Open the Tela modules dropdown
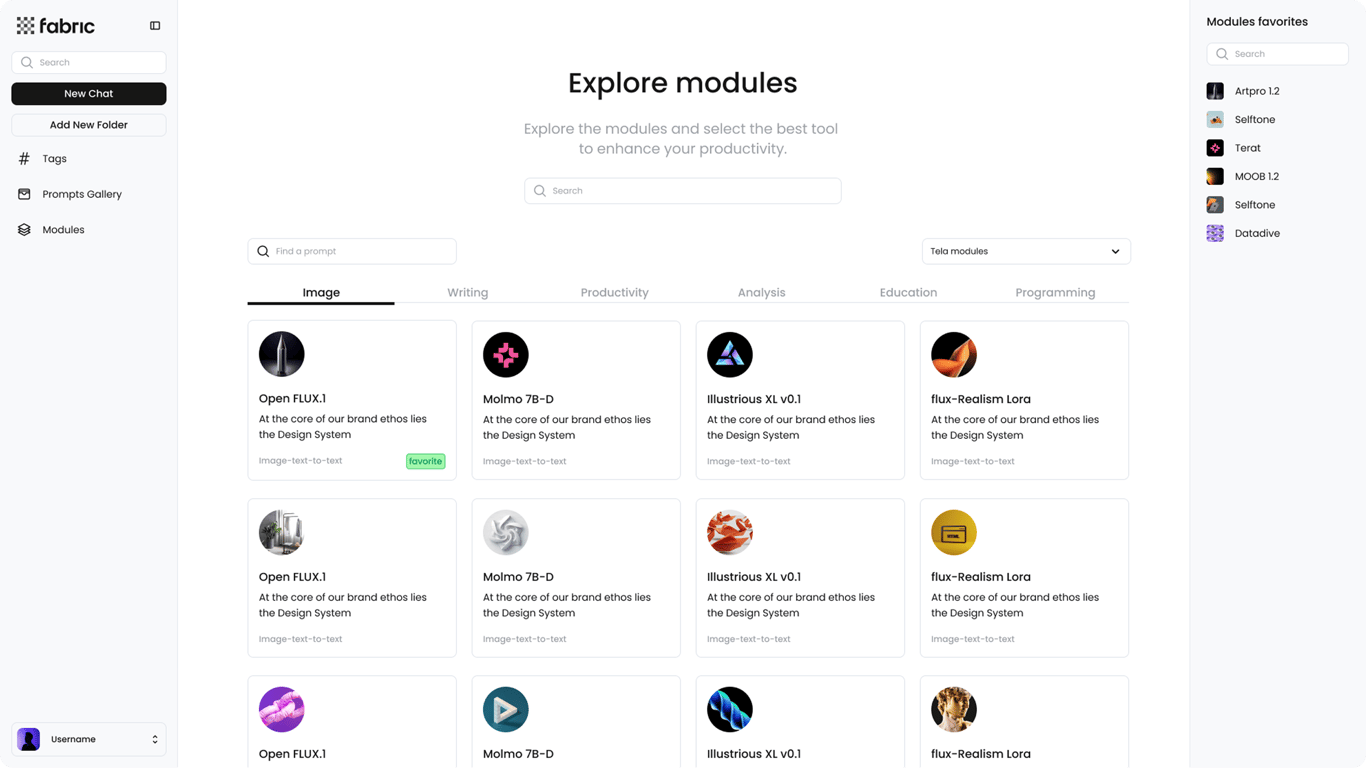1366x768 pixels. [x=1026, y=251]
